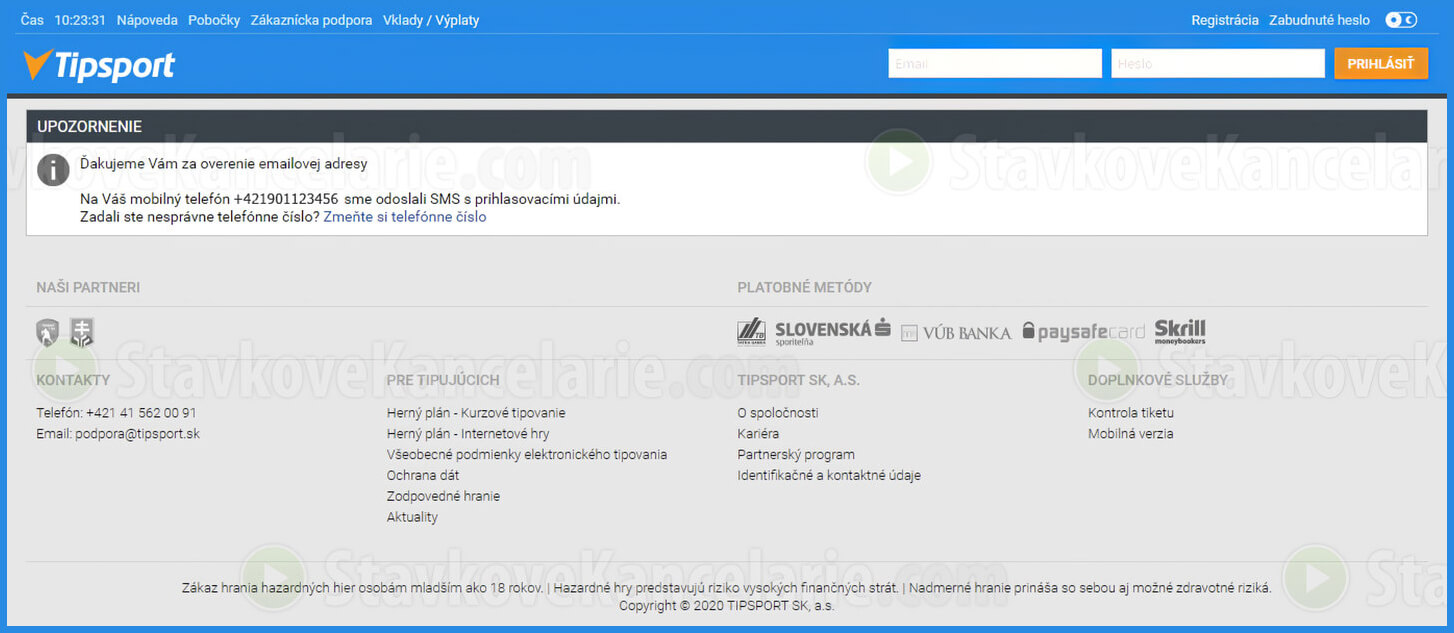Focus the Heslo password field
This screenshot has width=1454, height=633.
[x=1218, y=63]
